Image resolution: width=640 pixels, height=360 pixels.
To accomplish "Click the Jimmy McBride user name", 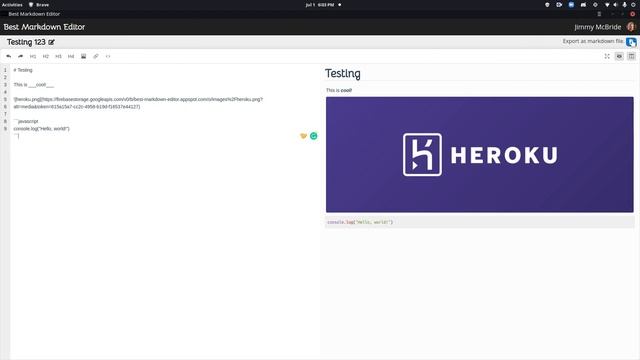I will pos(598,27).
